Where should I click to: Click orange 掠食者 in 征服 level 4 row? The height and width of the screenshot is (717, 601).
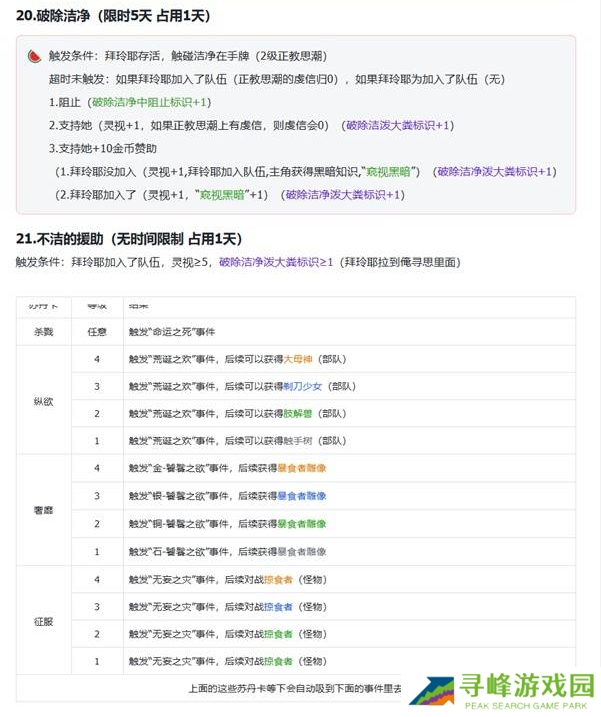(x=278, y=580)
